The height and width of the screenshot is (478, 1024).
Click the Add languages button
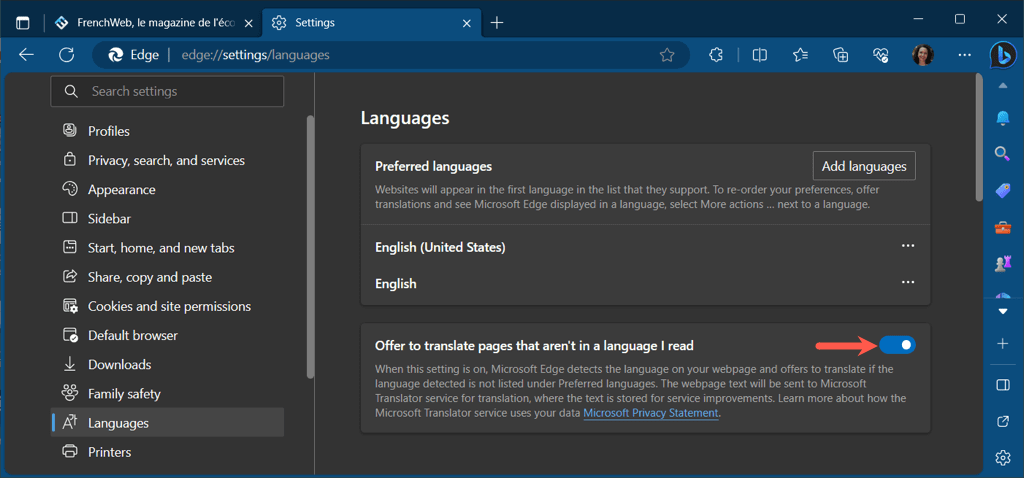click(864, 166)
